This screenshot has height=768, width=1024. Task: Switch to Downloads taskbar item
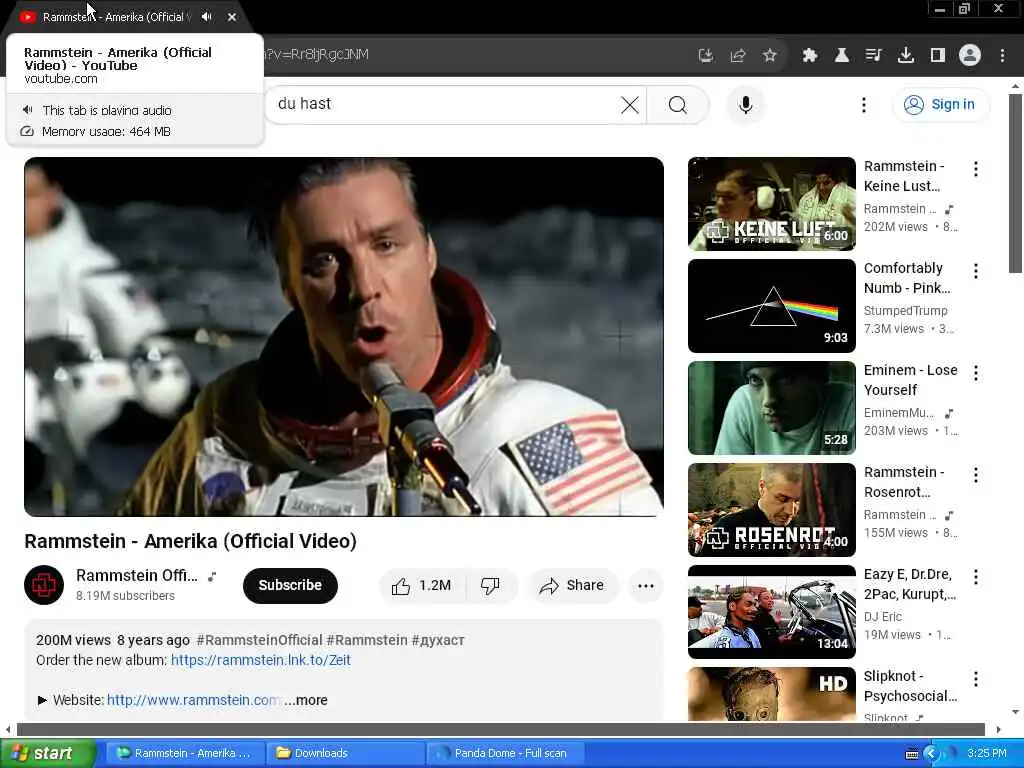pos(345,753)
